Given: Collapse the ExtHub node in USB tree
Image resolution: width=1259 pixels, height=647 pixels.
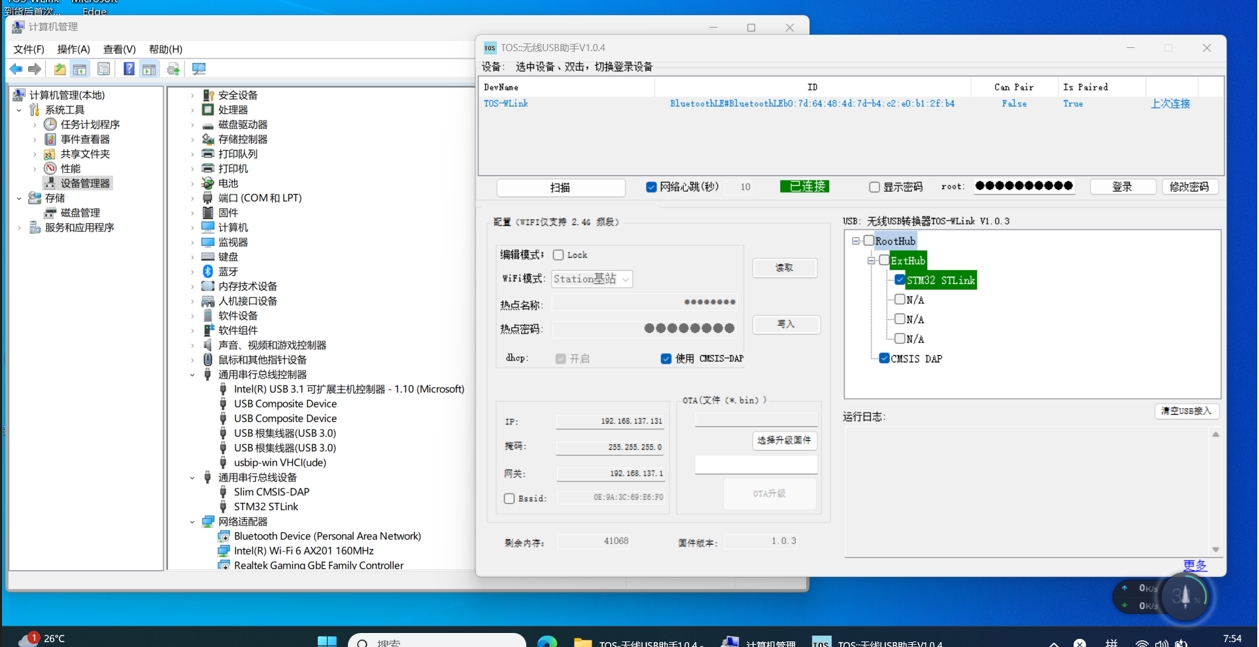Looking at the screenshot, I should 871,261.
